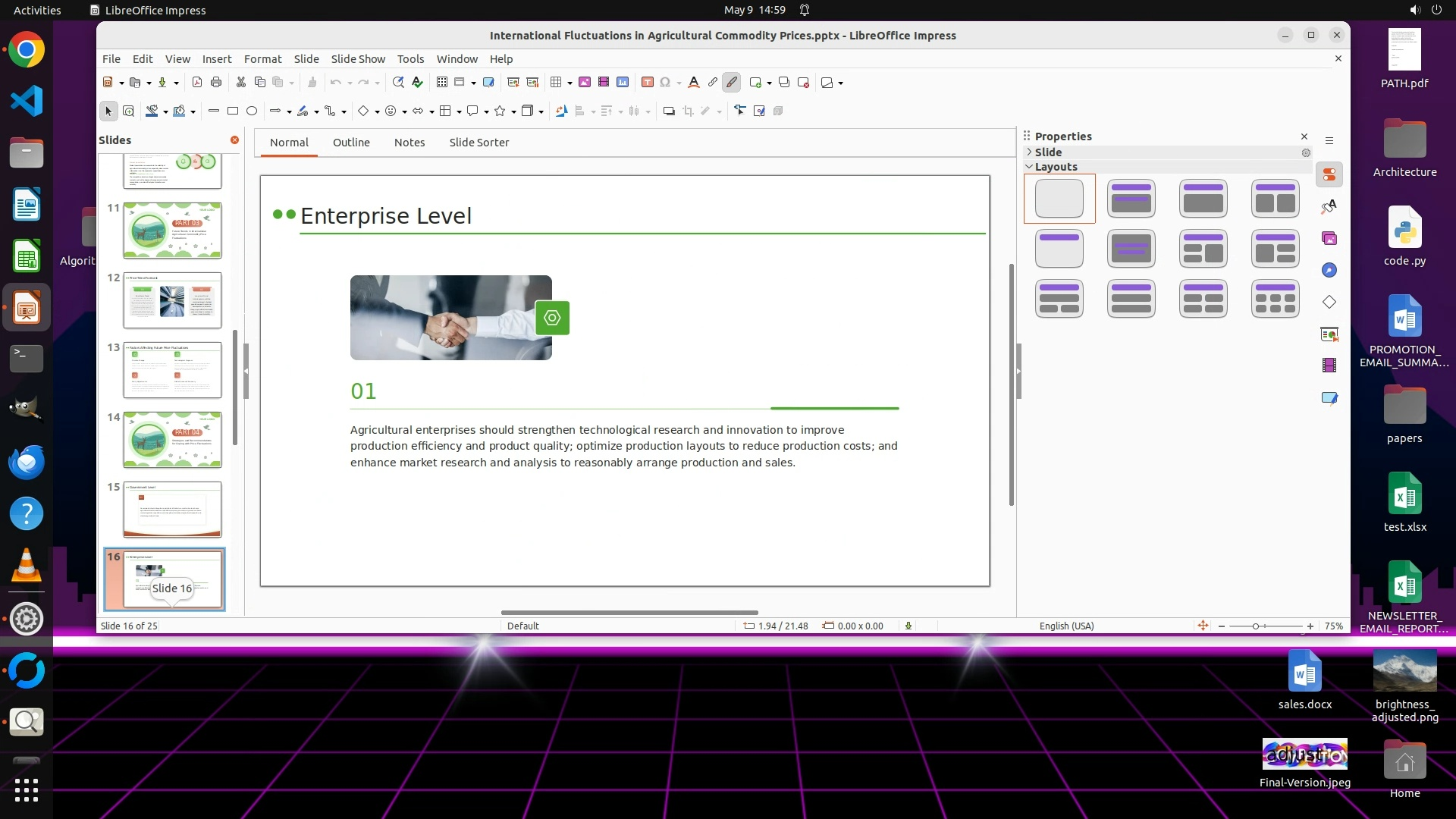
Task: Open the Slide Show menu
Action: (357, 59)
